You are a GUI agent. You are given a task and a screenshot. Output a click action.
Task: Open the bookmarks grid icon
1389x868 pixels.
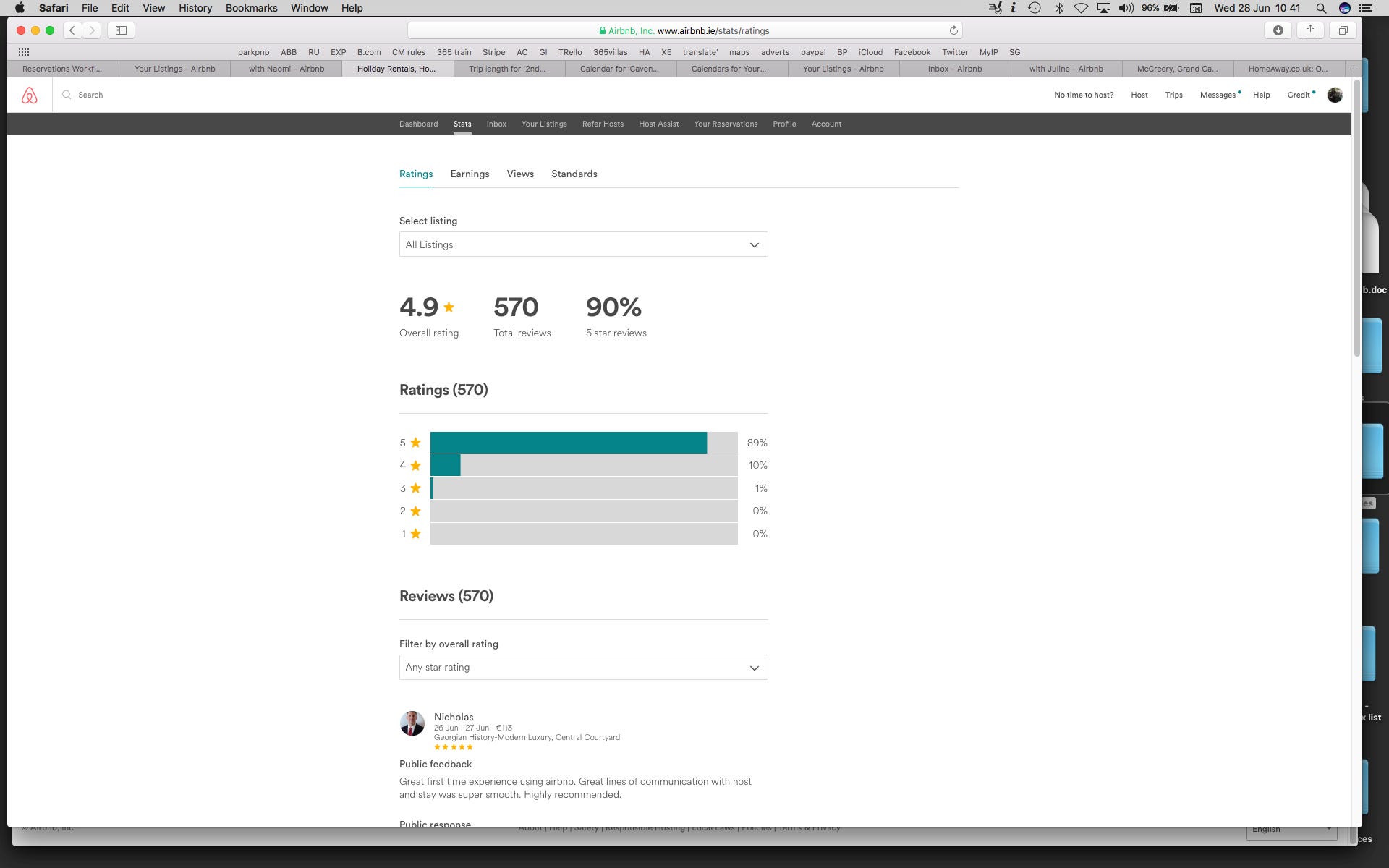coord(24,52)
